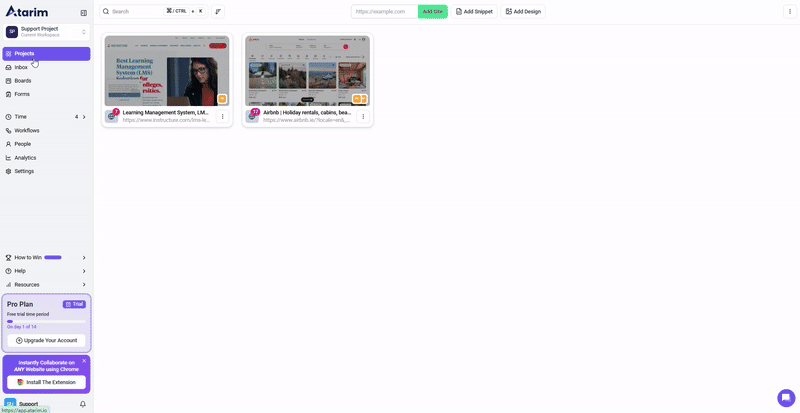Screen dimensions: 800x413
Task: Open the top-right page options menu
Action: (788, 11)
